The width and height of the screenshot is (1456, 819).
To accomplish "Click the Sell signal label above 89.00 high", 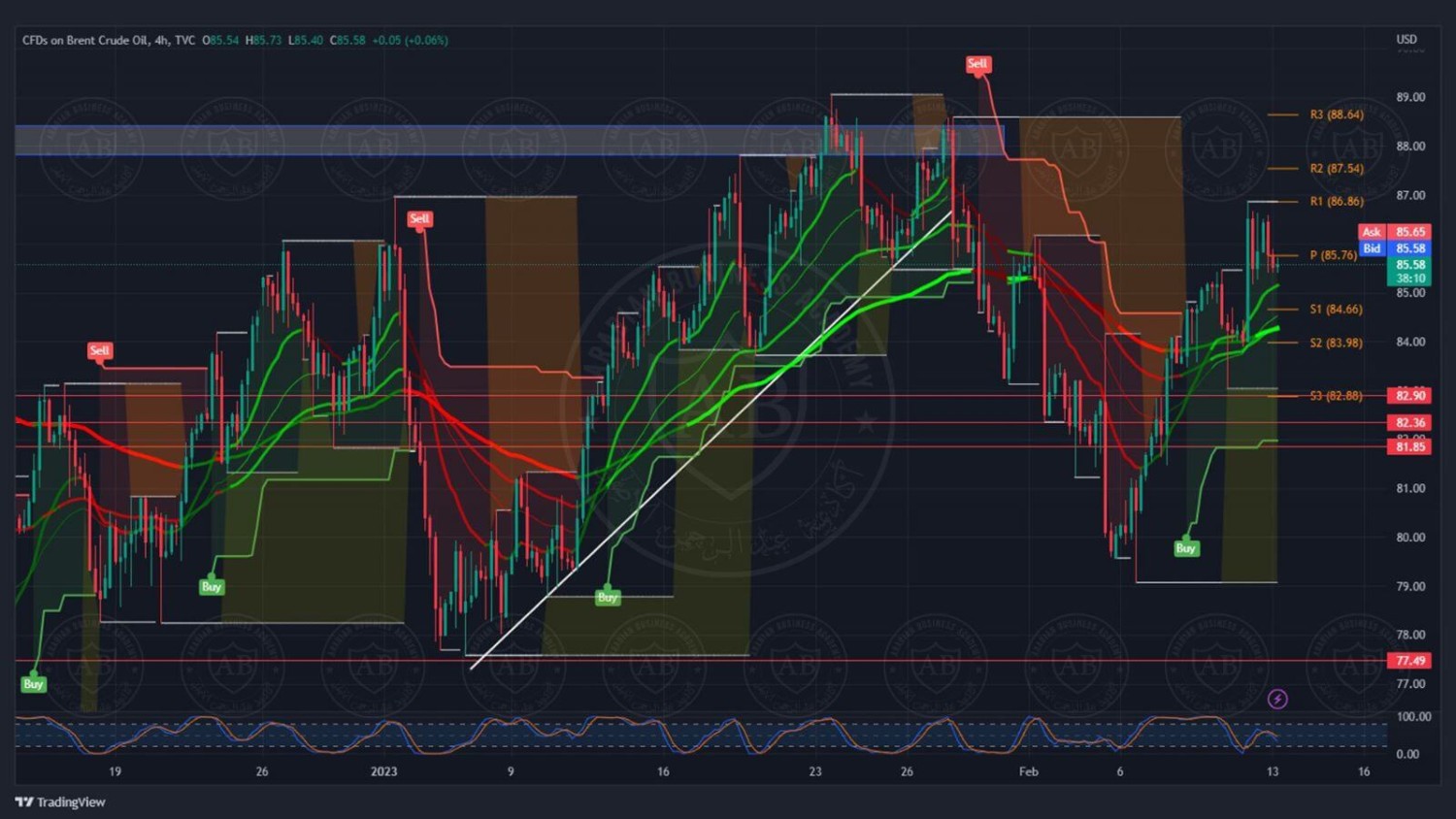I will coord(977,64).
